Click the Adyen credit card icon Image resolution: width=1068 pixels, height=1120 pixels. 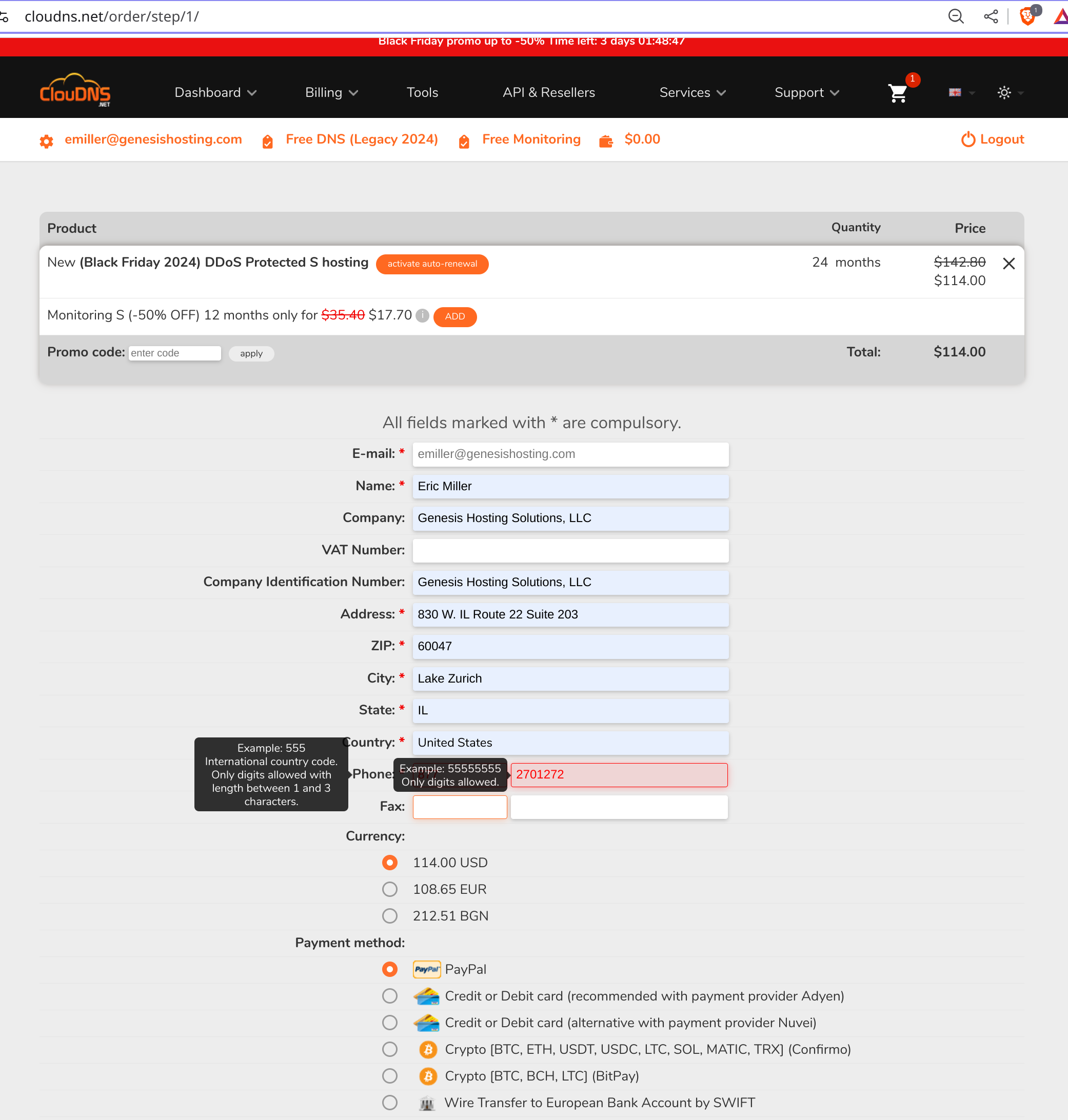point(426,996)
